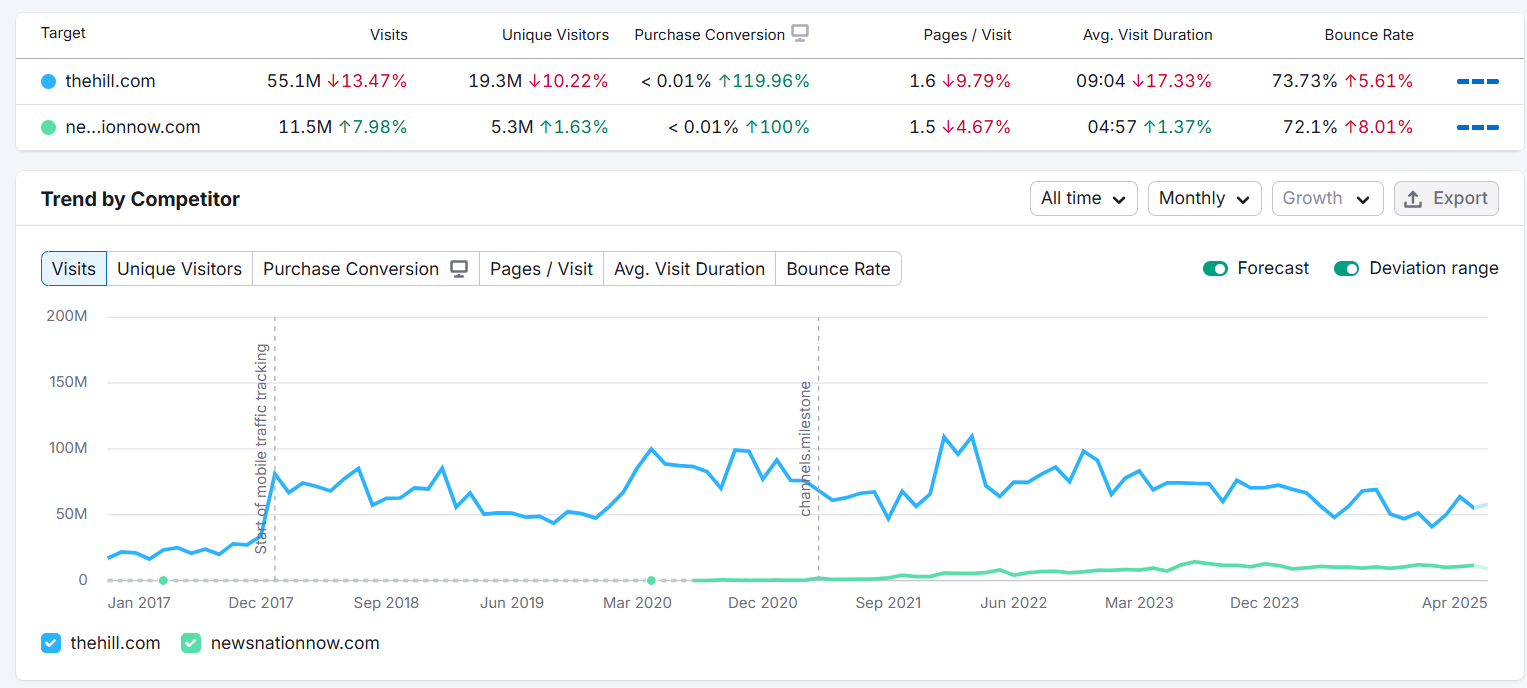Click green milestone dot near Mar 2020
Image resolution: width=1527 pixels, height=688 pixels.
point(651,580)
